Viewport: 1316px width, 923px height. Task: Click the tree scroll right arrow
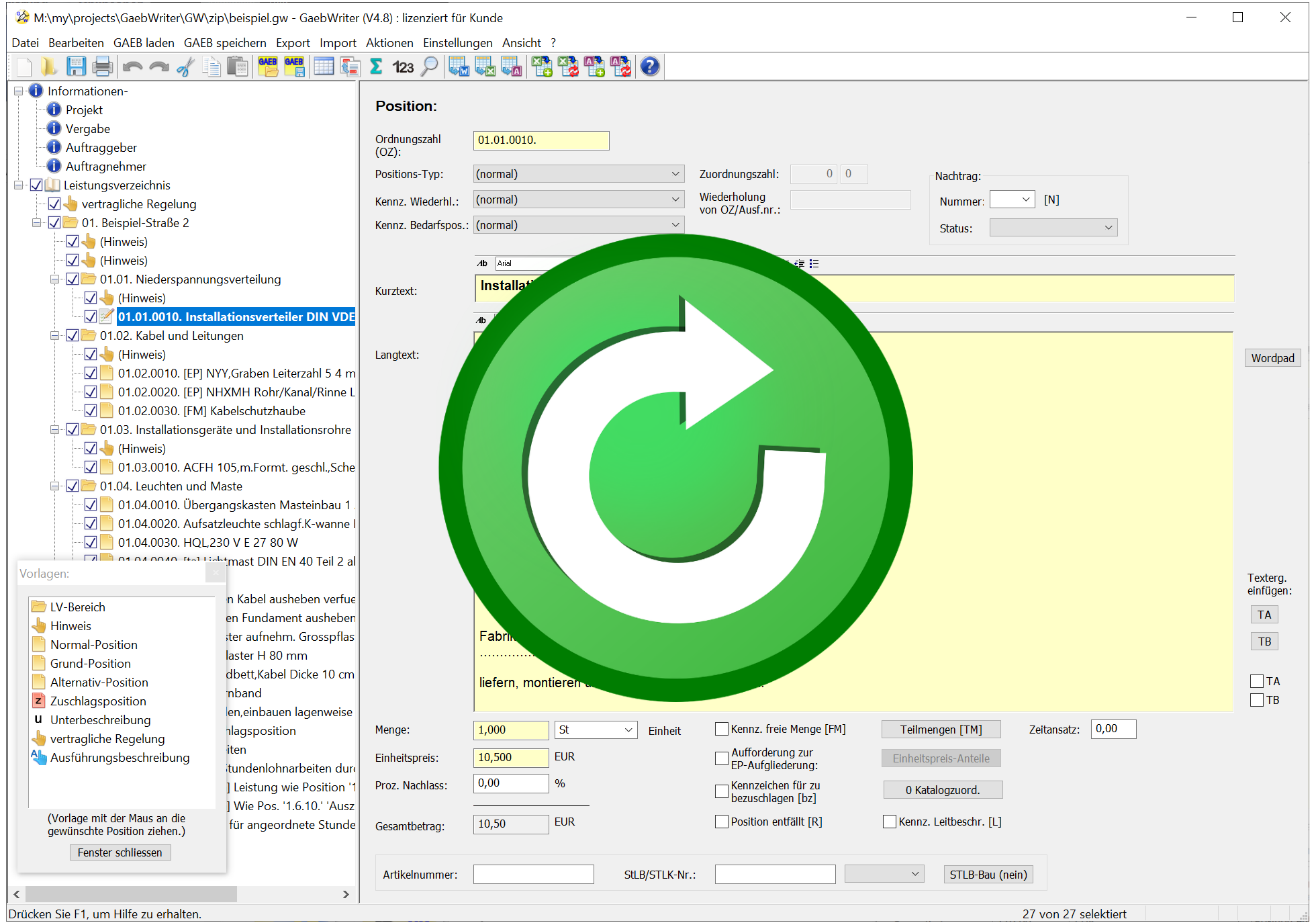[346, 894]
